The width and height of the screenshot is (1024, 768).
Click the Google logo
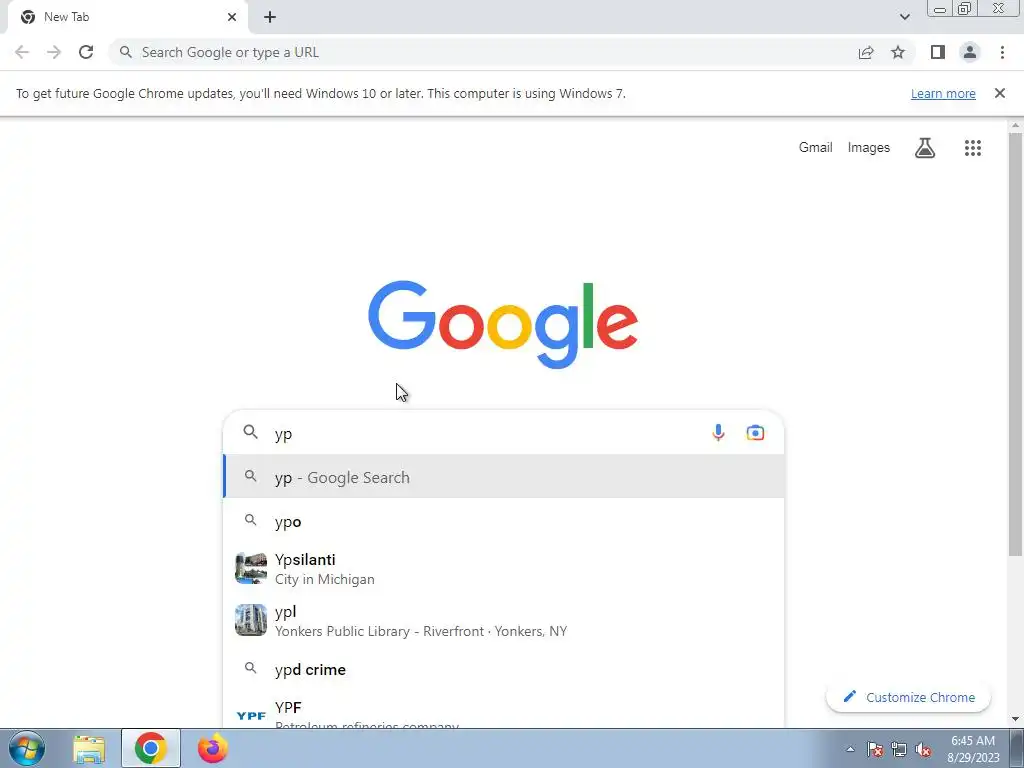503,325
